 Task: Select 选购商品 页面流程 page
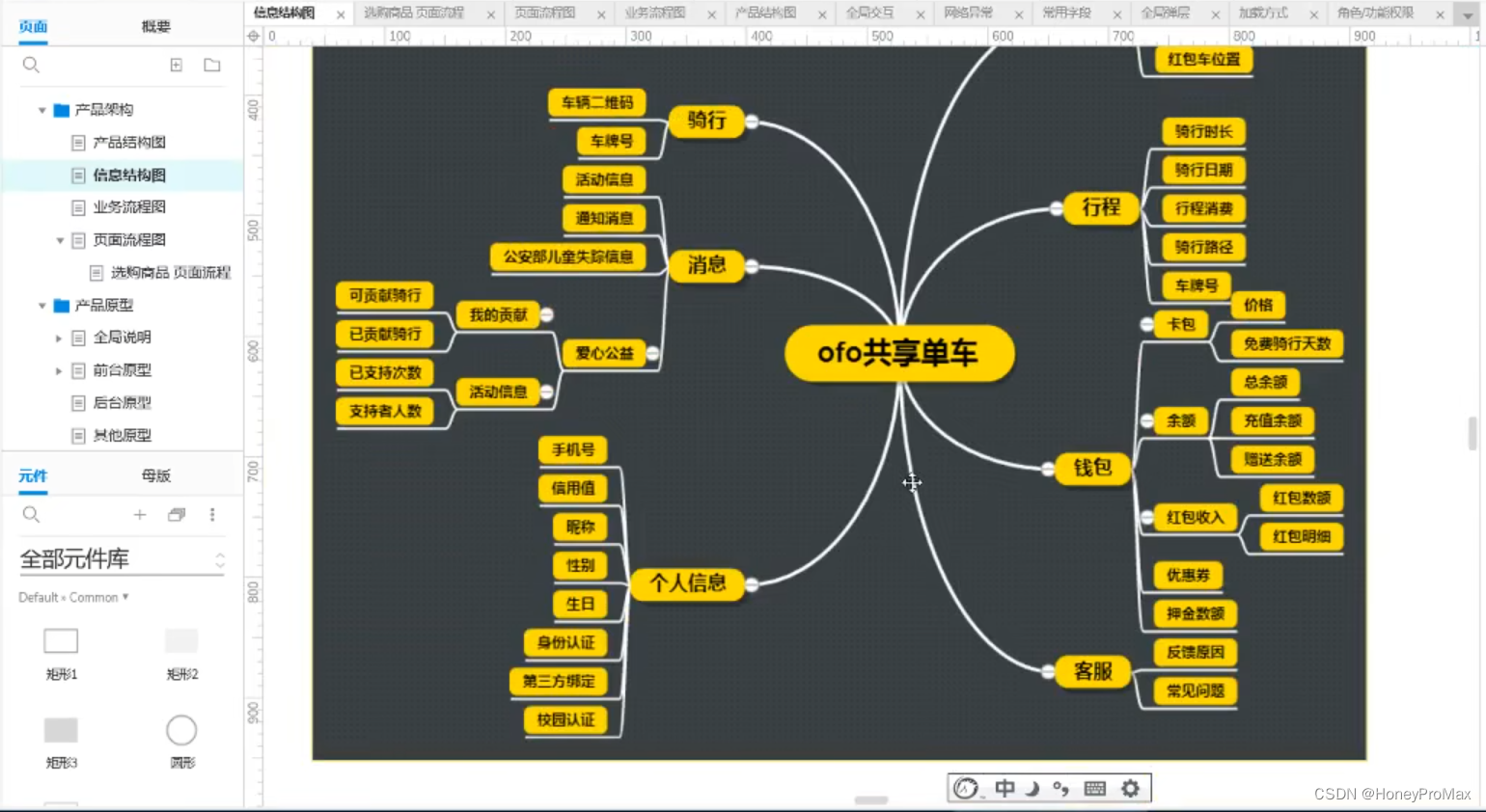pos(171,273)
